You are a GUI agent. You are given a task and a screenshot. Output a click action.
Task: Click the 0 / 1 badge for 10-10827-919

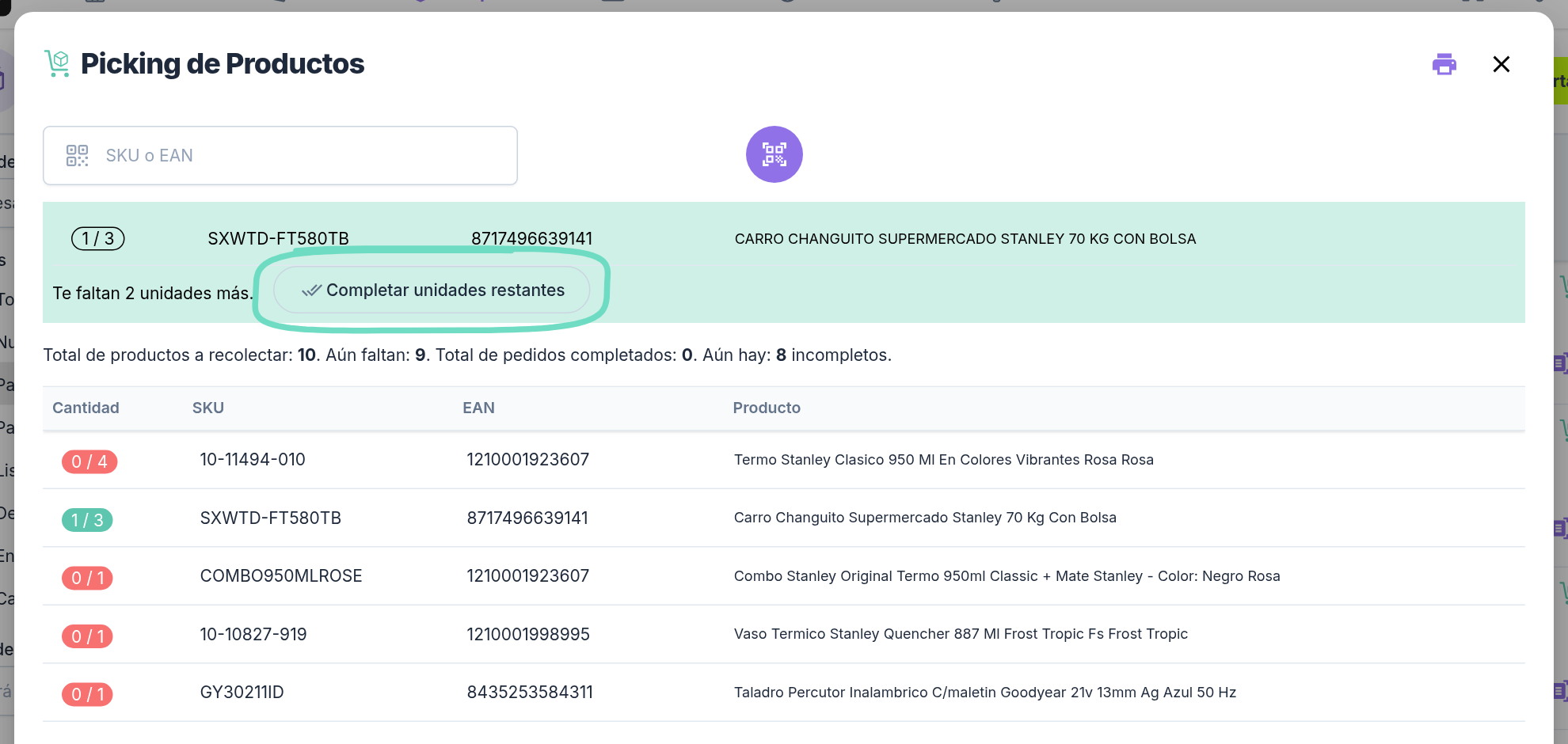[87, 636]
